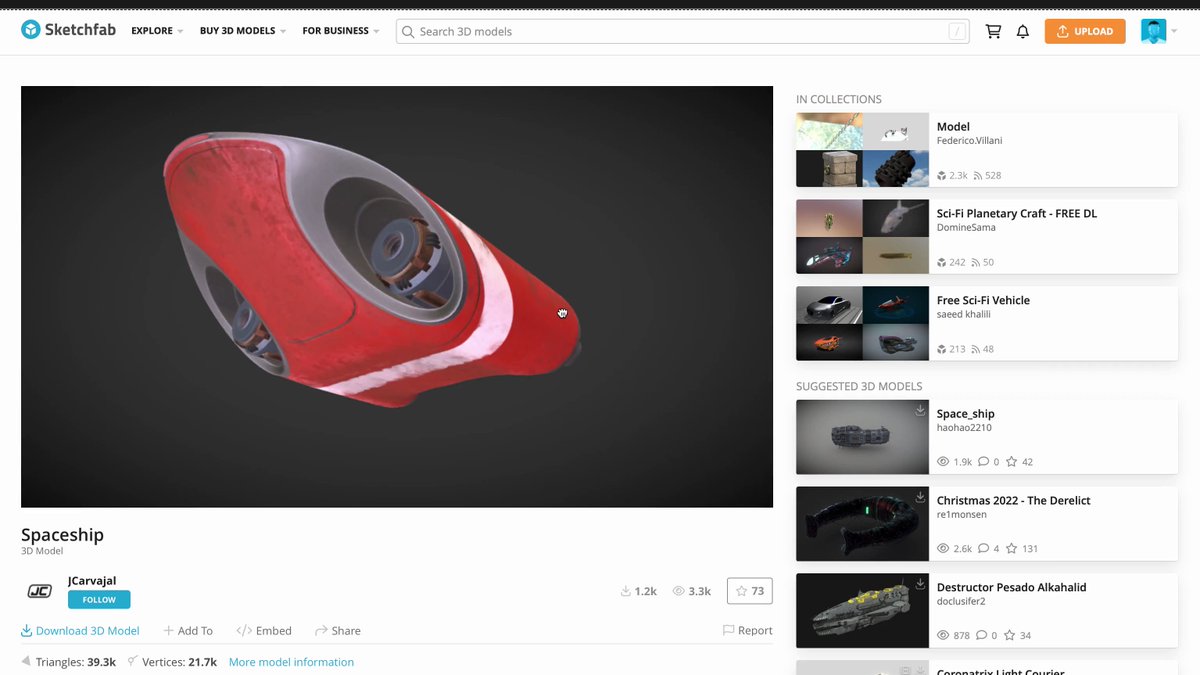The image size is (1200, 675).
Task: Open the Space_ship model thumbnail
Action: (862, 437)
